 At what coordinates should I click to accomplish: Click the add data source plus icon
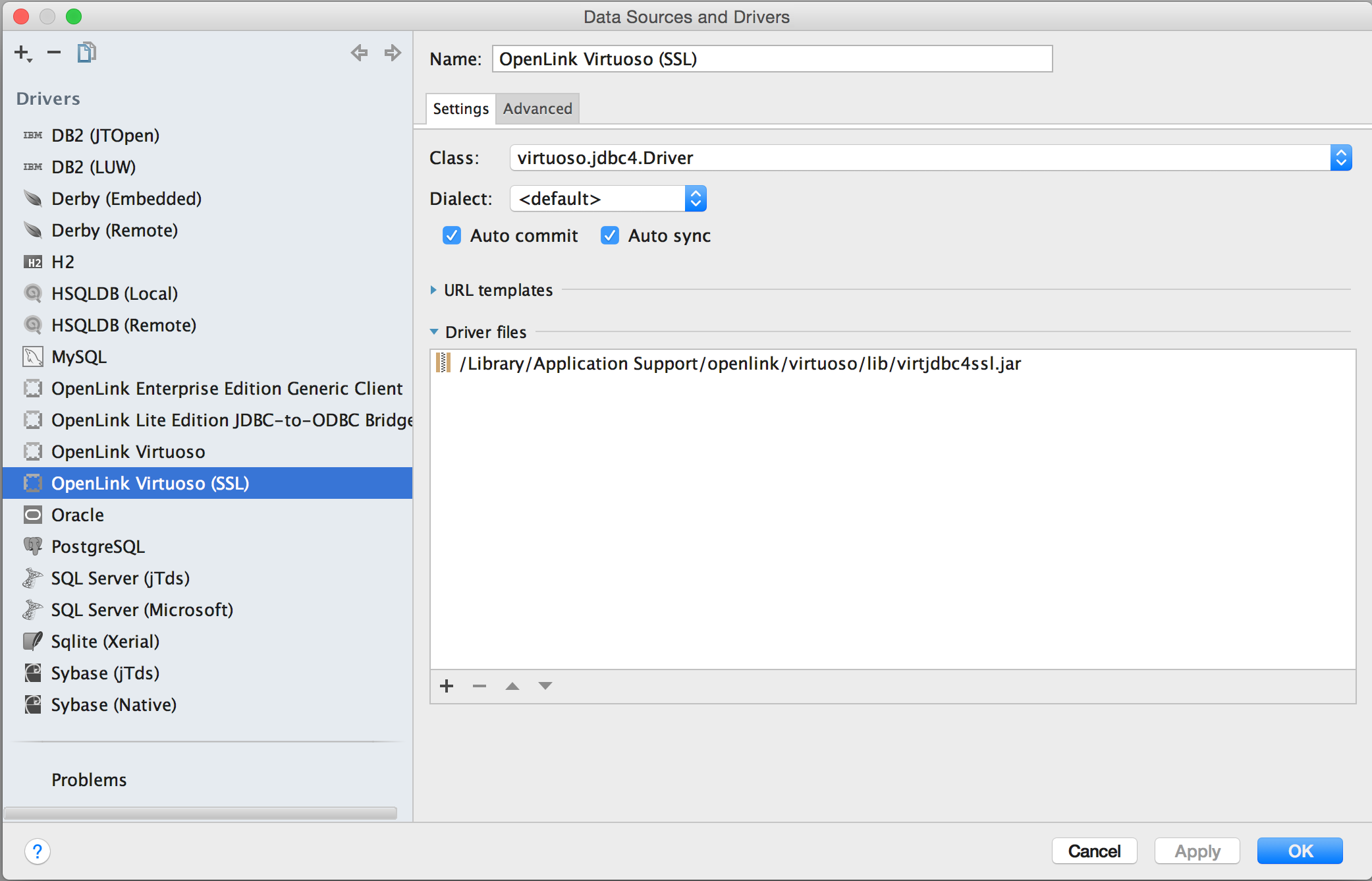coord(22,53)
